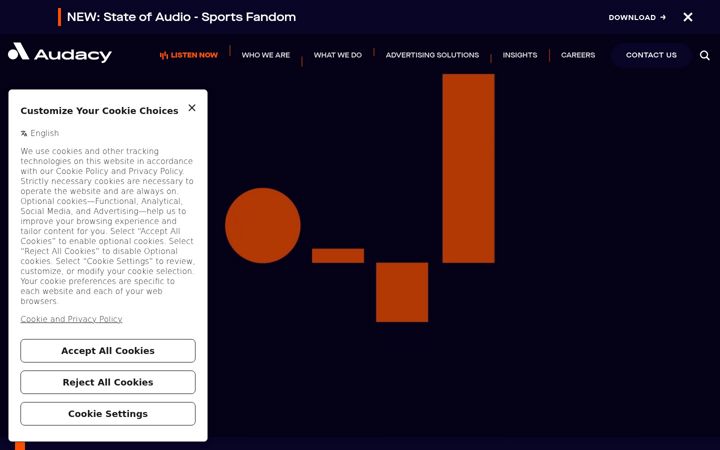The image size is (720, 450).
Task: Click 'Customize Your Cookie Choices' heading
Action: click(99, 111)
